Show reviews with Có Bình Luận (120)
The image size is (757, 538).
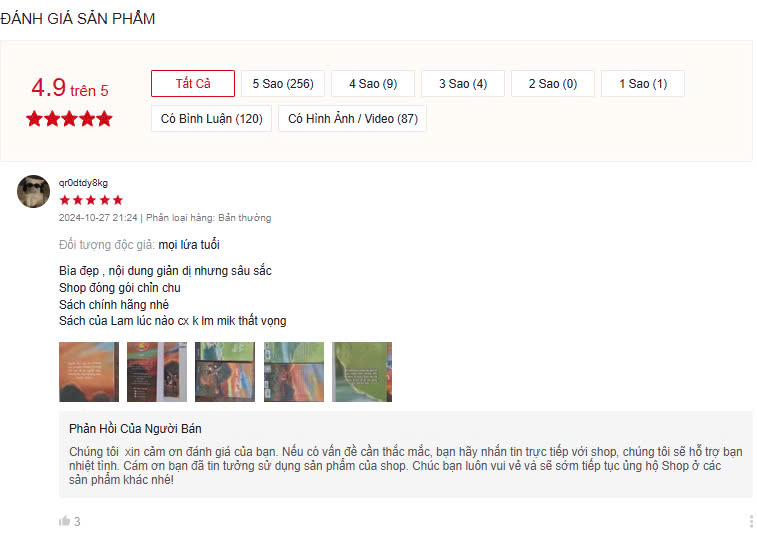[x=211, y=118]
